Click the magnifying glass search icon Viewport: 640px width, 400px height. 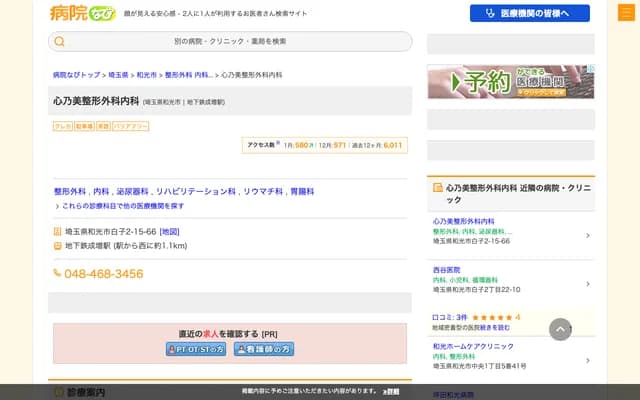point(60,42)
